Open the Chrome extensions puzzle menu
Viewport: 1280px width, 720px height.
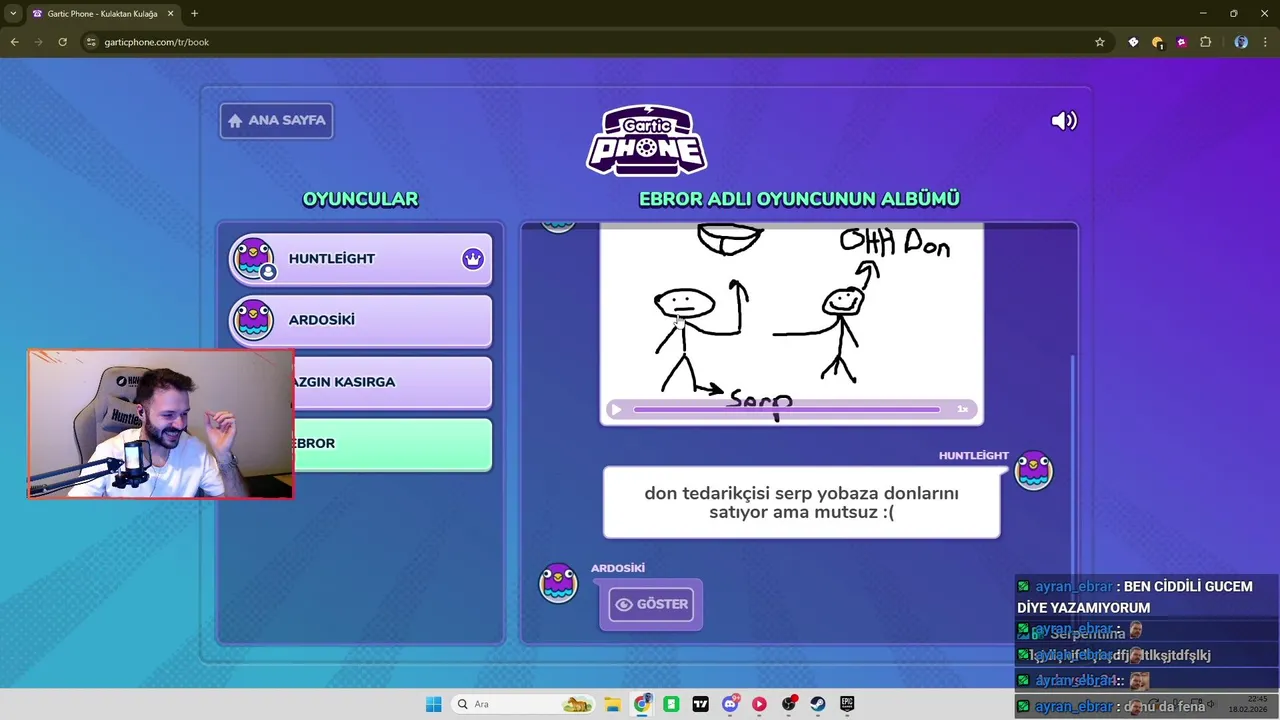pyautogui.click(x=1206, y=42)
